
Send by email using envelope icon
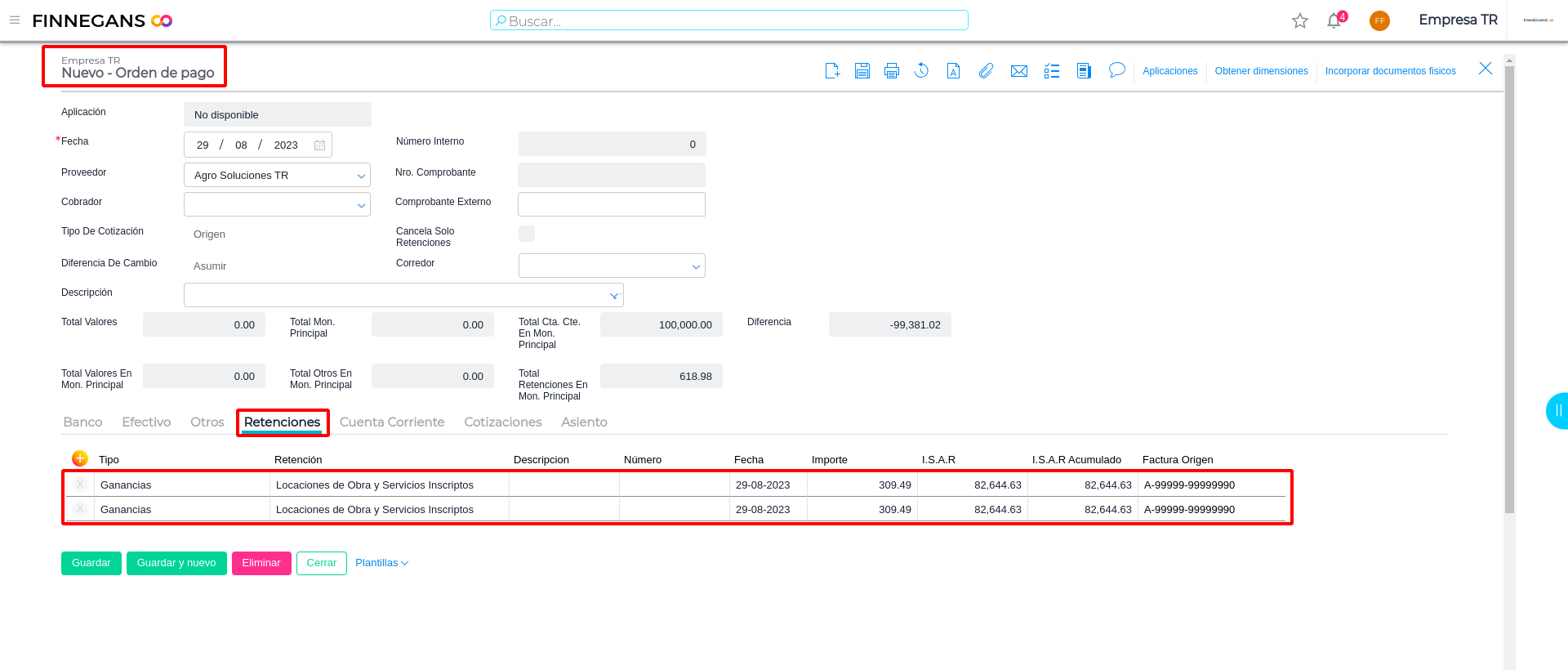(1018, 71)
